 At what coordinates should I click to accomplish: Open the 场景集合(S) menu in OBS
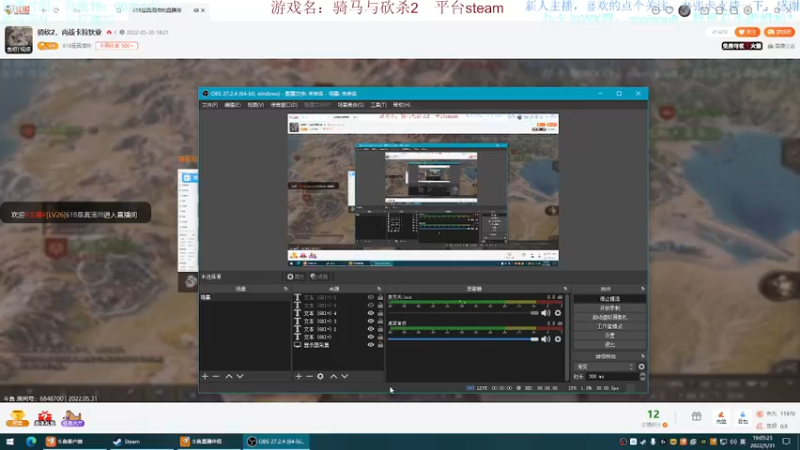351,105
